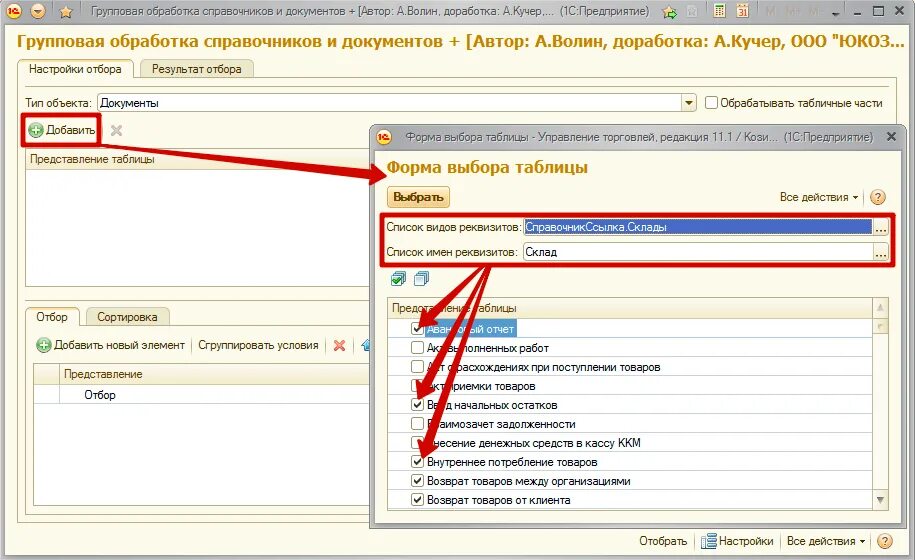Viewport: 915px width, 560px height.
Task: Open the calculator icon in title bar
Action: click(x=720, y=10)
